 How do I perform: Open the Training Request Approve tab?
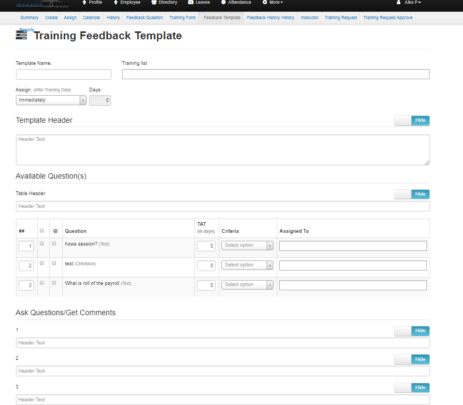point(388,18)
